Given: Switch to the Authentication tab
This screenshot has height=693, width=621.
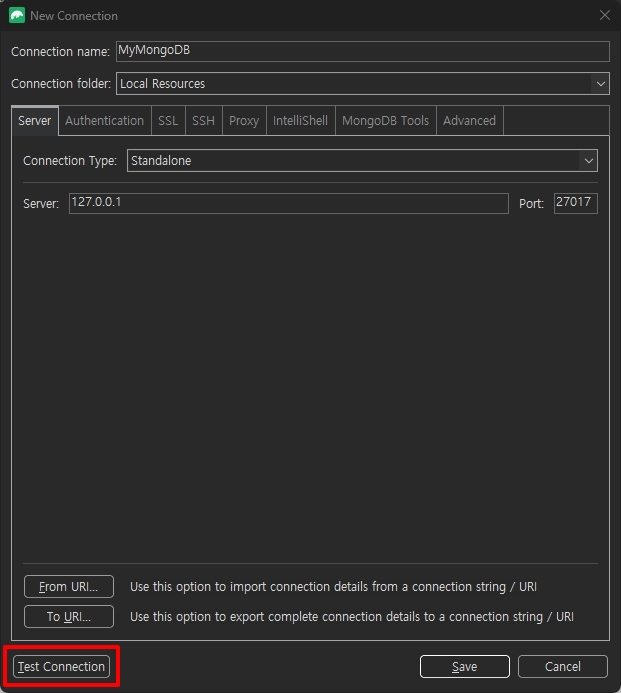Looking at the screenshot, I should (104, 121).
